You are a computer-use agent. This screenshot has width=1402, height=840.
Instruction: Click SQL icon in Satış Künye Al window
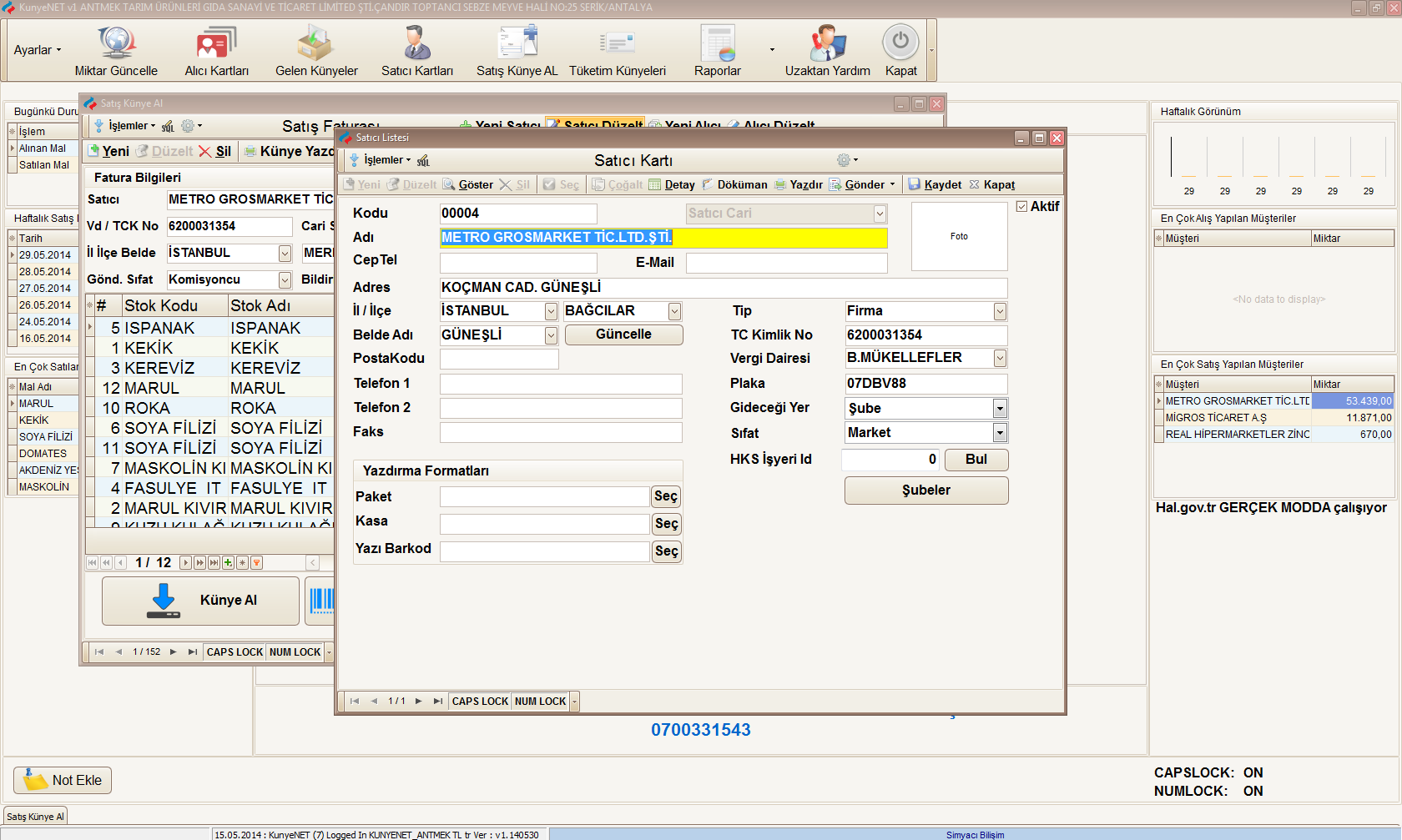(168, 126)
